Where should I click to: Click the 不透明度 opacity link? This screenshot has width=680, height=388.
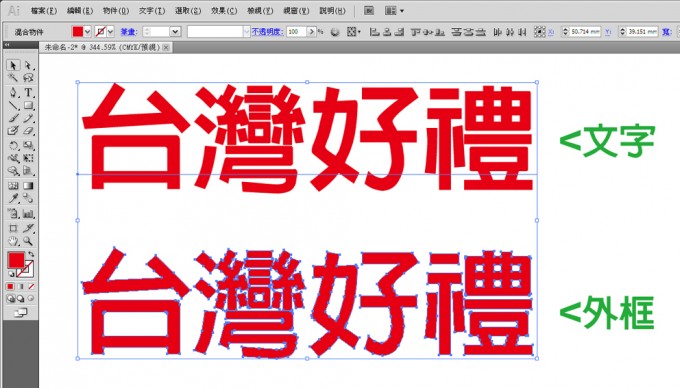tap(267, 32)
